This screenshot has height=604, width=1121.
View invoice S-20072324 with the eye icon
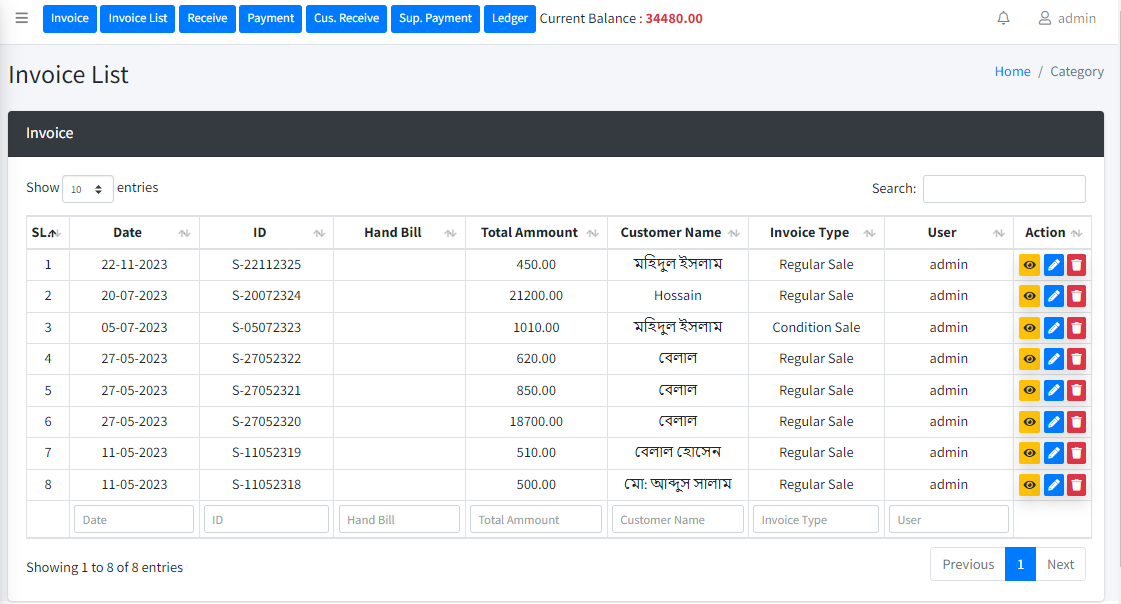(1029, 296)
